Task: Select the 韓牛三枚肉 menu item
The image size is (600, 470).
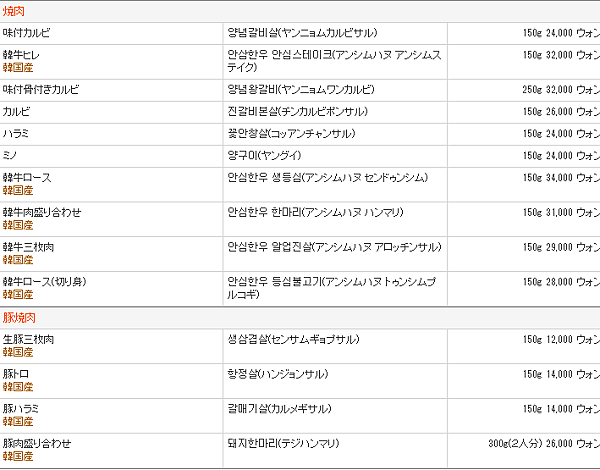Action: [x=30, y=246]
